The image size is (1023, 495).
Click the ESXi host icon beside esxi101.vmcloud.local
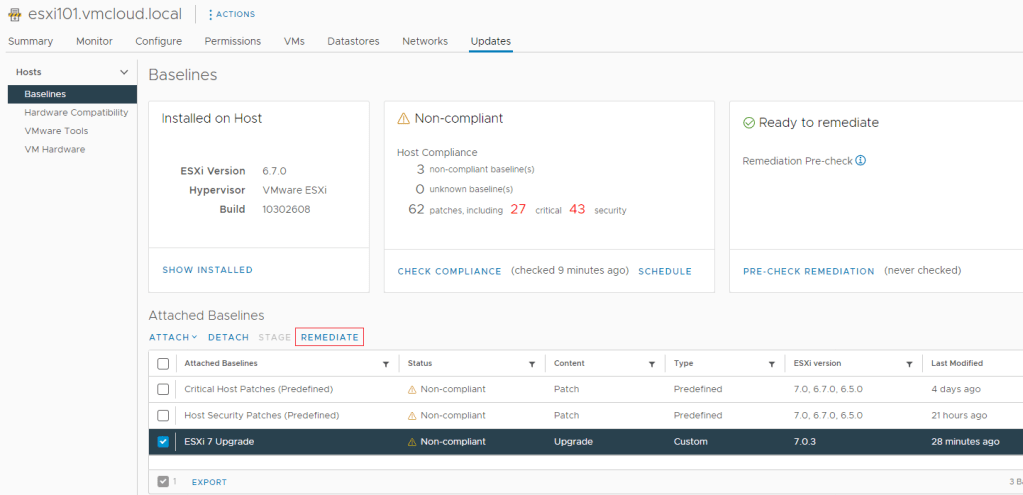pos(15,14)
